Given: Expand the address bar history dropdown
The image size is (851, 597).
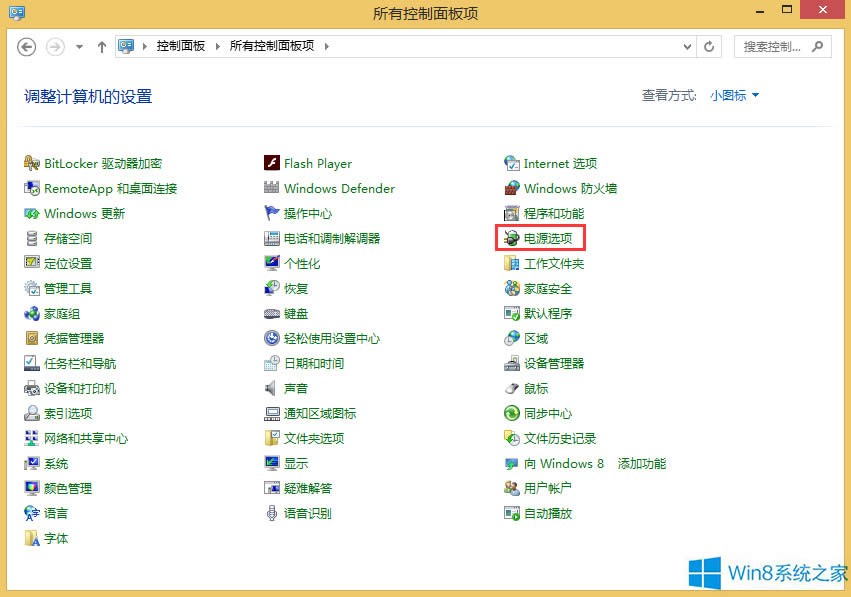Looking at the screenshot, I should pos(687,46).
